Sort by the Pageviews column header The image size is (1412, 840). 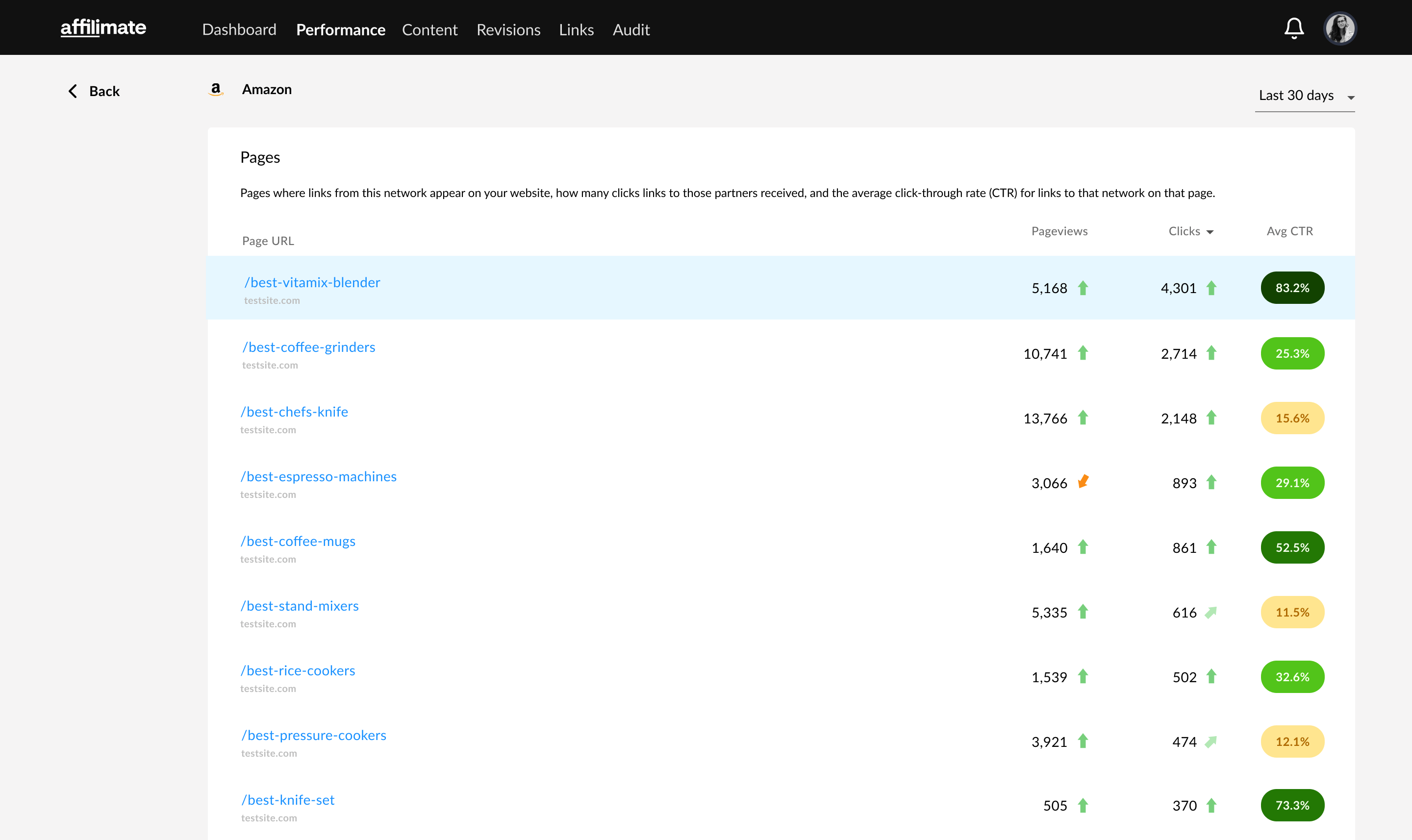click(x=1059, y=231)
